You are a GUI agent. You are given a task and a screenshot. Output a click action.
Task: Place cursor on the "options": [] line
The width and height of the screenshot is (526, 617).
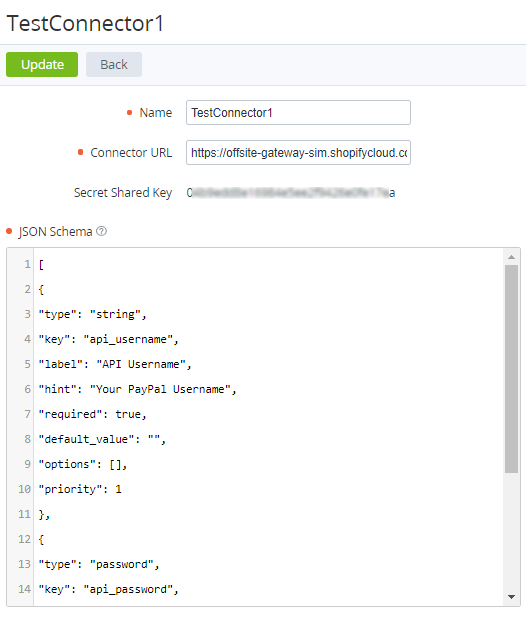pos(83,464)
